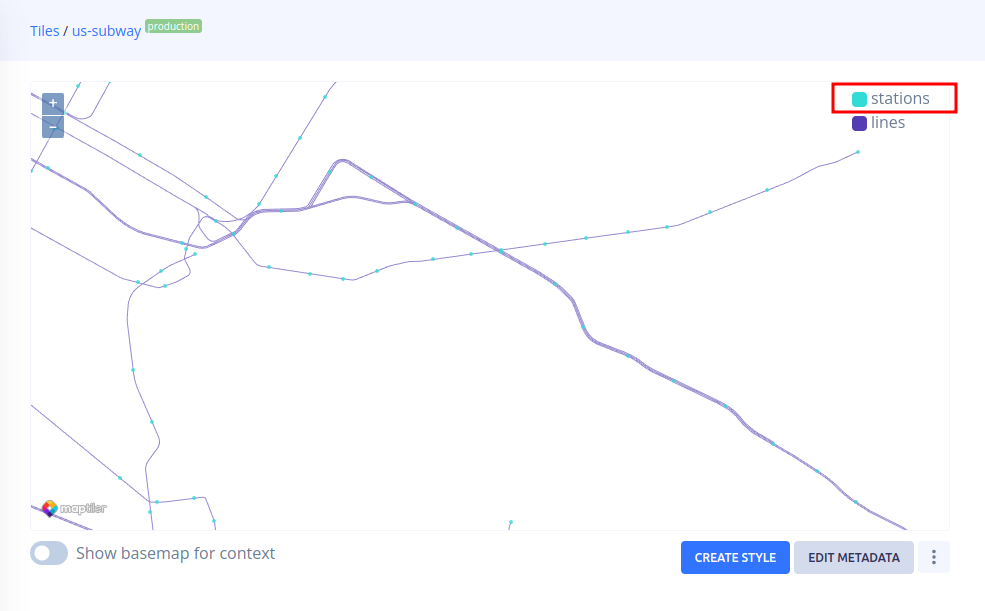Click the purple lines legend icon
Image resolution: width=985 pixels, height=611 pixels.
tap(859, 123)
